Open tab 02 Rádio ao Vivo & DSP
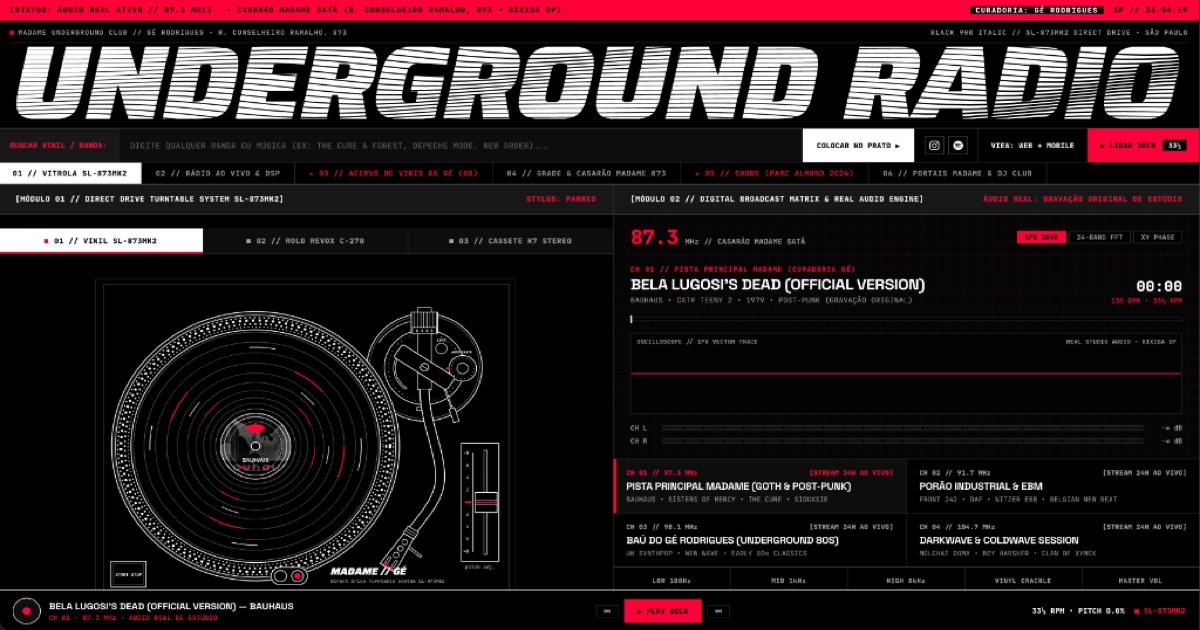The image size is (1200, 630). [x=218, y=173]
